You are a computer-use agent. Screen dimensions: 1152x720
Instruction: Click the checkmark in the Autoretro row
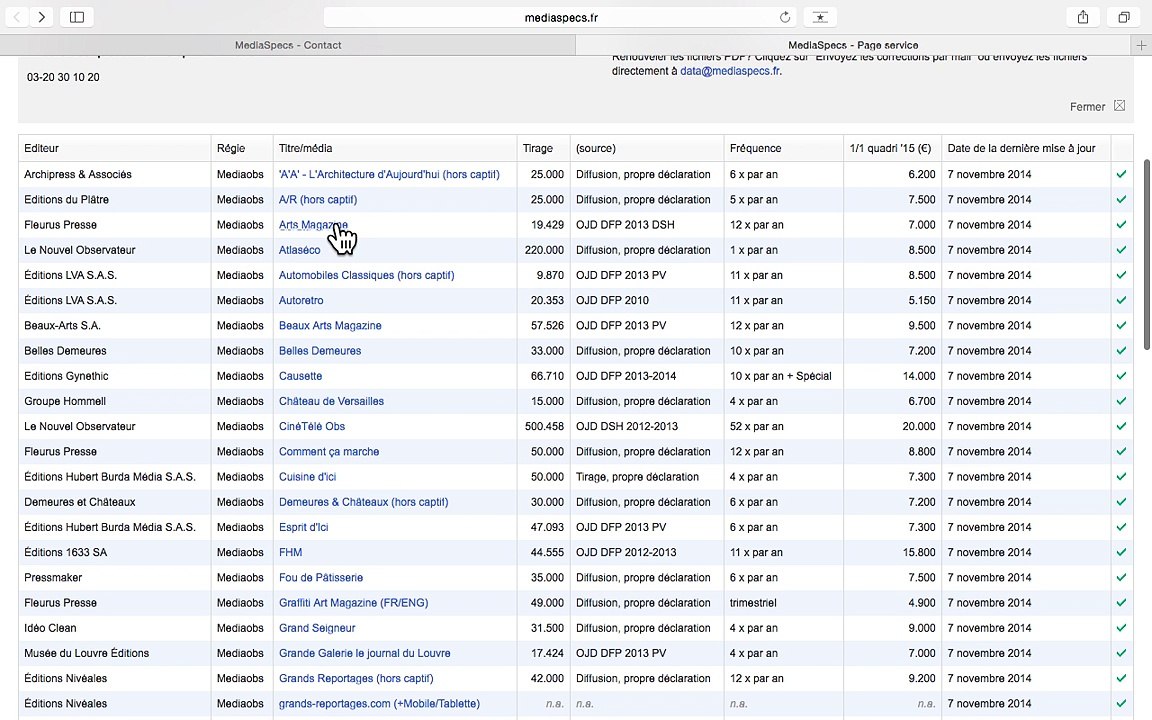1121,300
